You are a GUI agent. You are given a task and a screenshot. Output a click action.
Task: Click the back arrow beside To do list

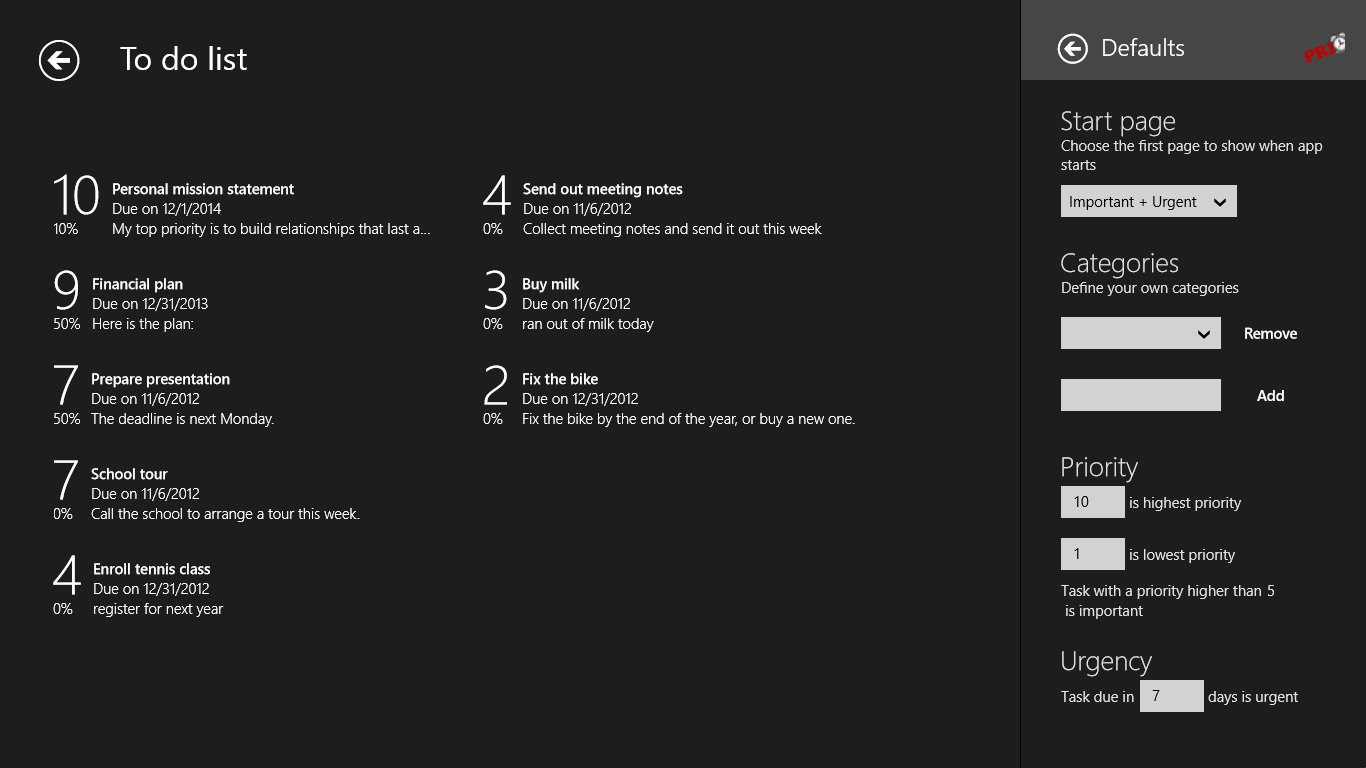coord(59,60)
